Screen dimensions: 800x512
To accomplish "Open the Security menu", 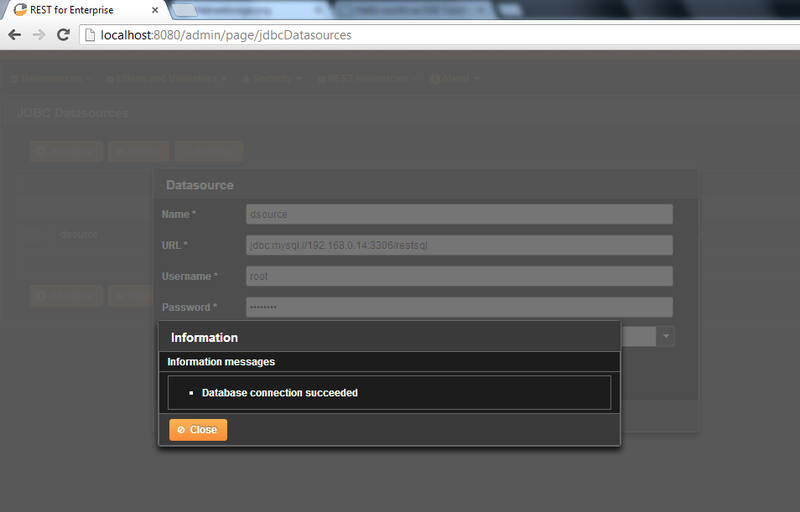I will coord(272,79).
